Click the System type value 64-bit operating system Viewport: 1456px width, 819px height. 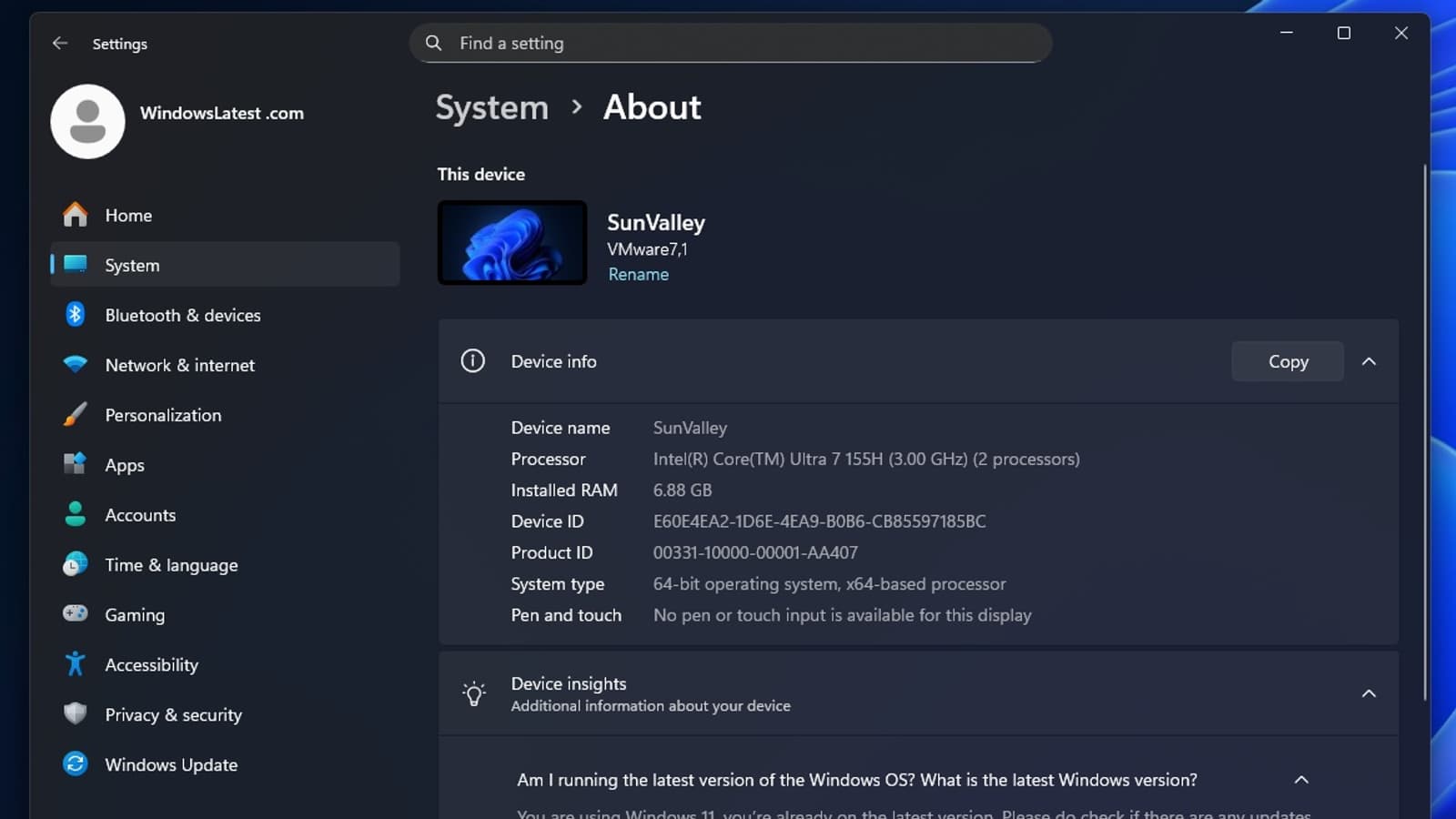pos(829,584)
